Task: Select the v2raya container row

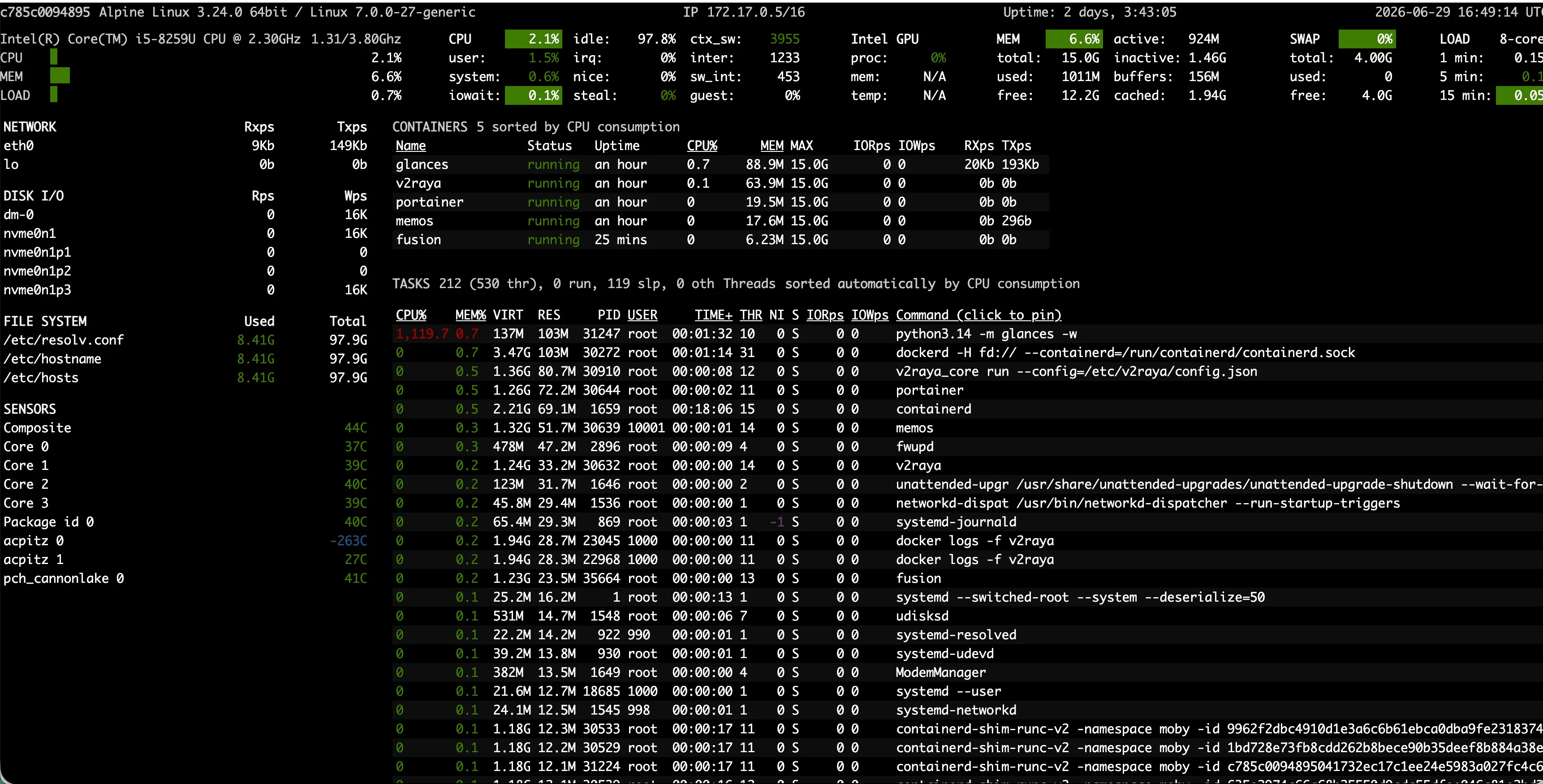Action: coord(720,183)
